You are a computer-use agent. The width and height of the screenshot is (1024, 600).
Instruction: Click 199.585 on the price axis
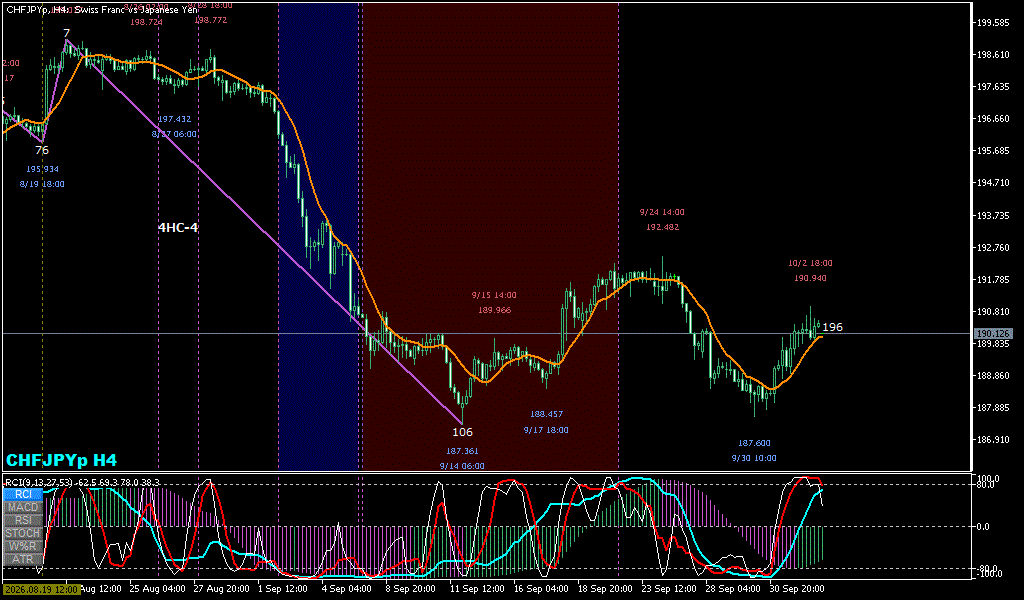(993, 23)
